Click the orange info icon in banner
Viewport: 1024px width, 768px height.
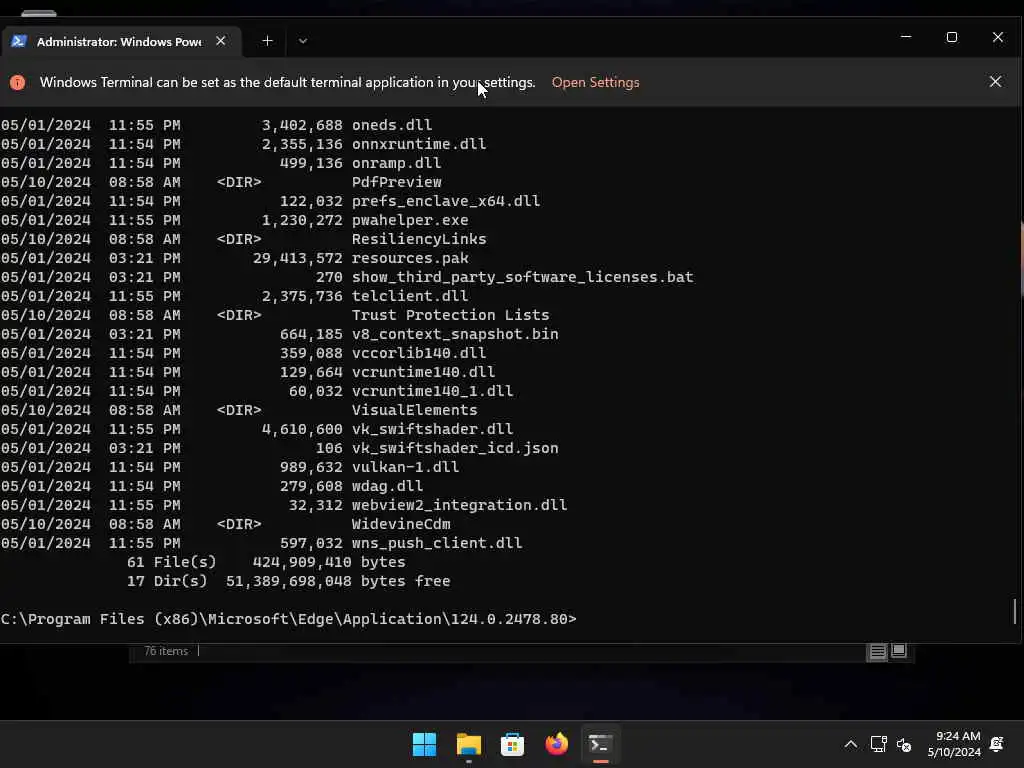[x=18, y=82]
